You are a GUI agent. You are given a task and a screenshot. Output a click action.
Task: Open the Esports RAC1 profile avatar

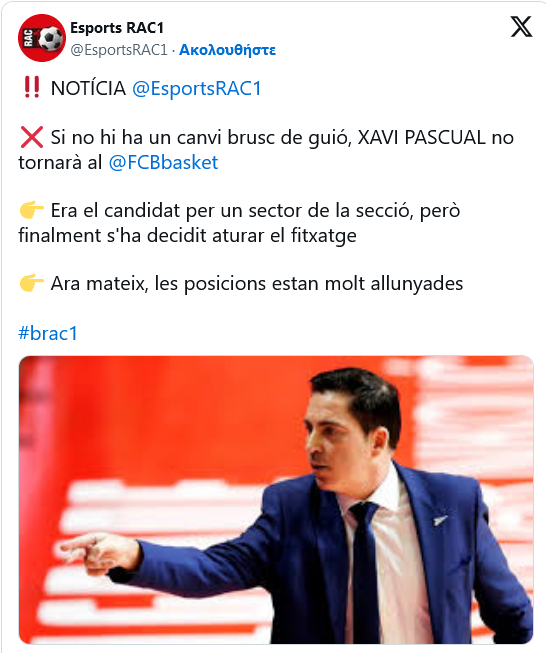[x=42, y=38]
